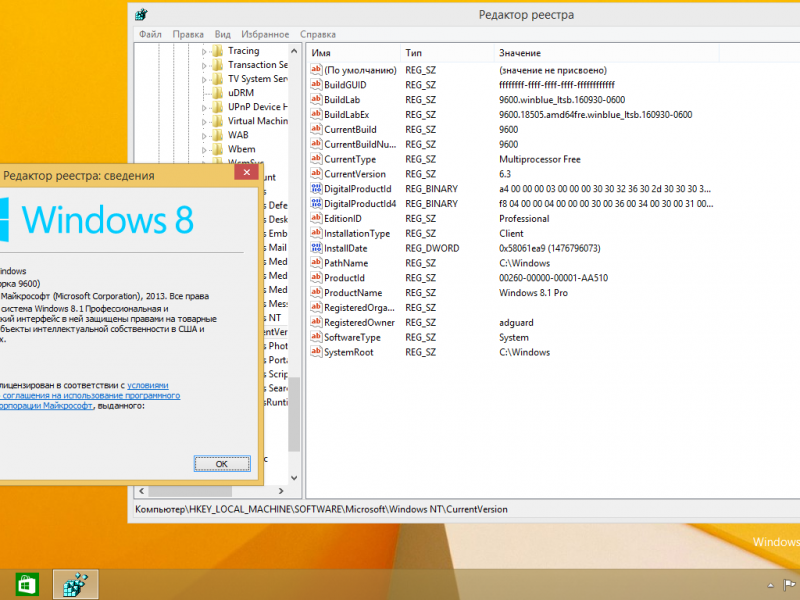The height and width of the screenshot is (600, 800).
Task: Expand the Virtual Machine tree node
Action: (x=204, y=122)
